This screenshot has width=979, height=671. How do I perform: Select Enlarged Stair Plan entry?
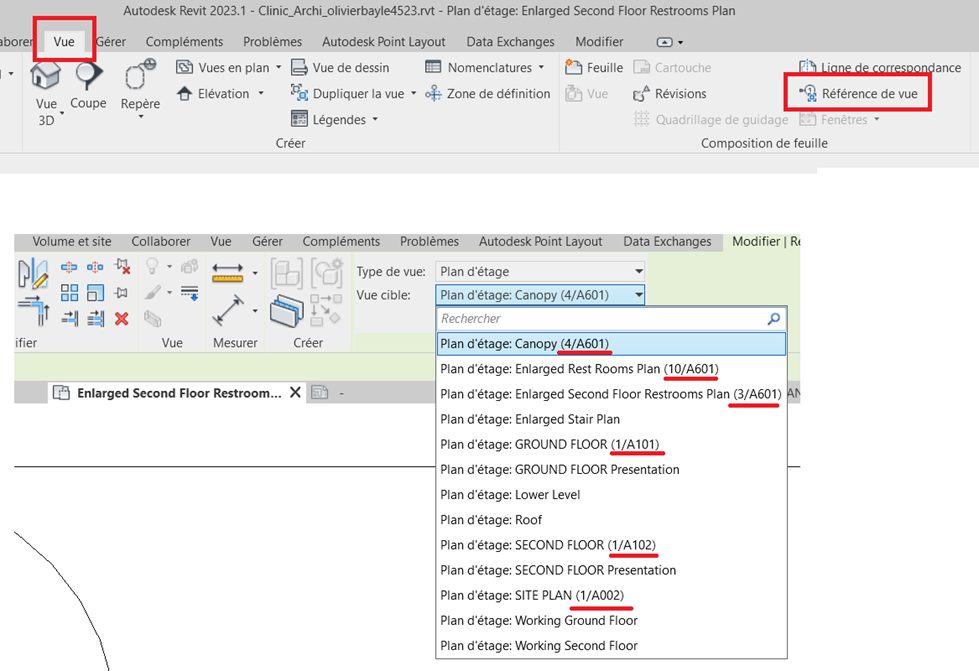[x=611, y=419]
